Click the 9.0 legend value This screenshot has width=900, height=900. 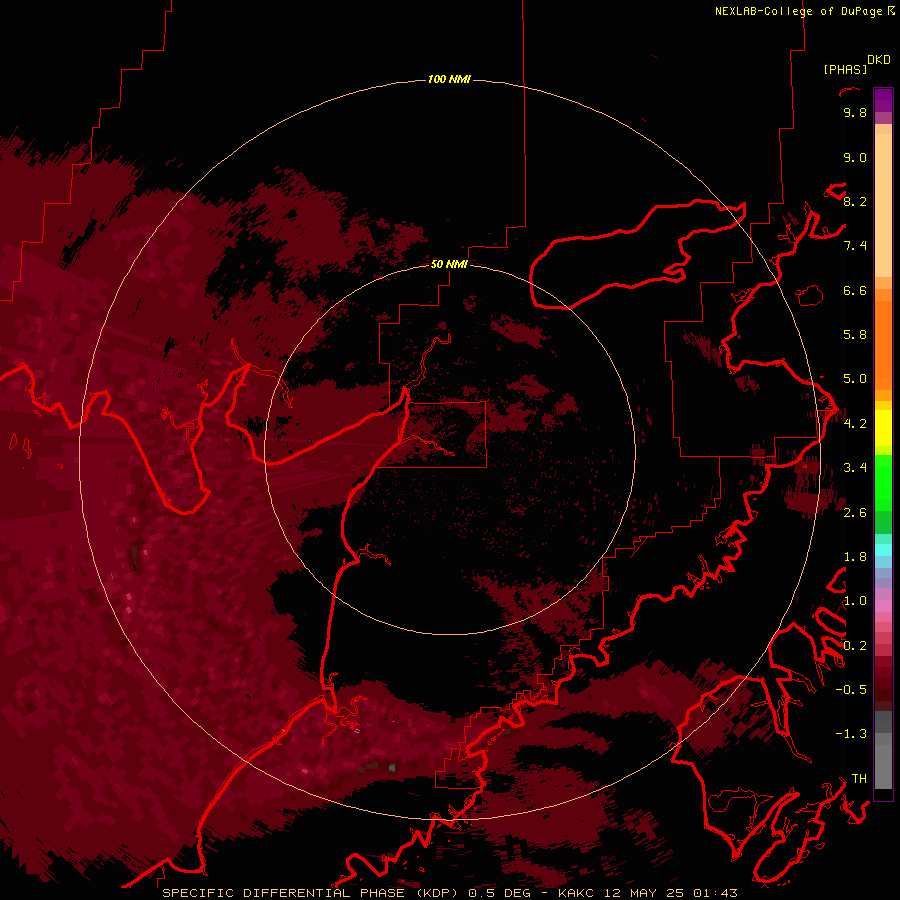tap(855, 157)
